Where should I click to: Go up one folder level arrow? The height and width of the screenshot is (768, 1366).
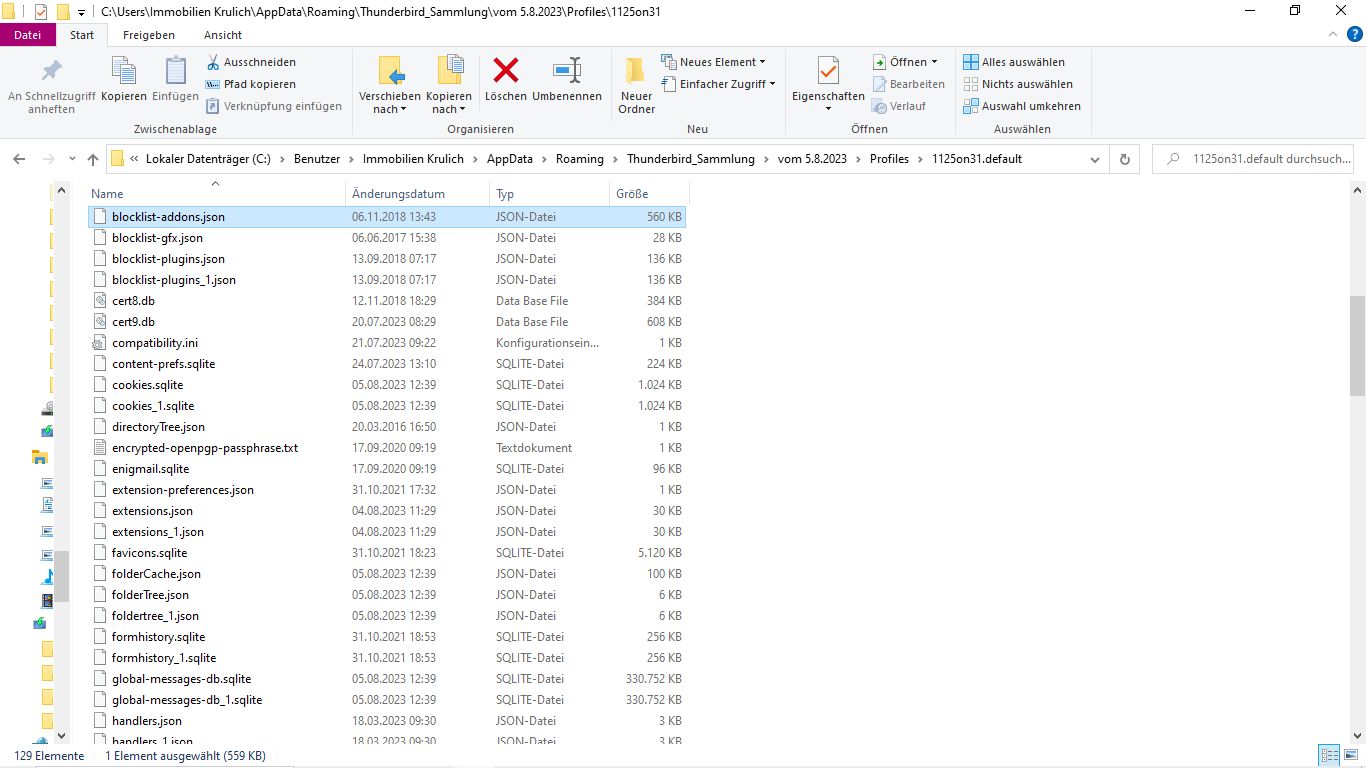[x=93, y=159]
